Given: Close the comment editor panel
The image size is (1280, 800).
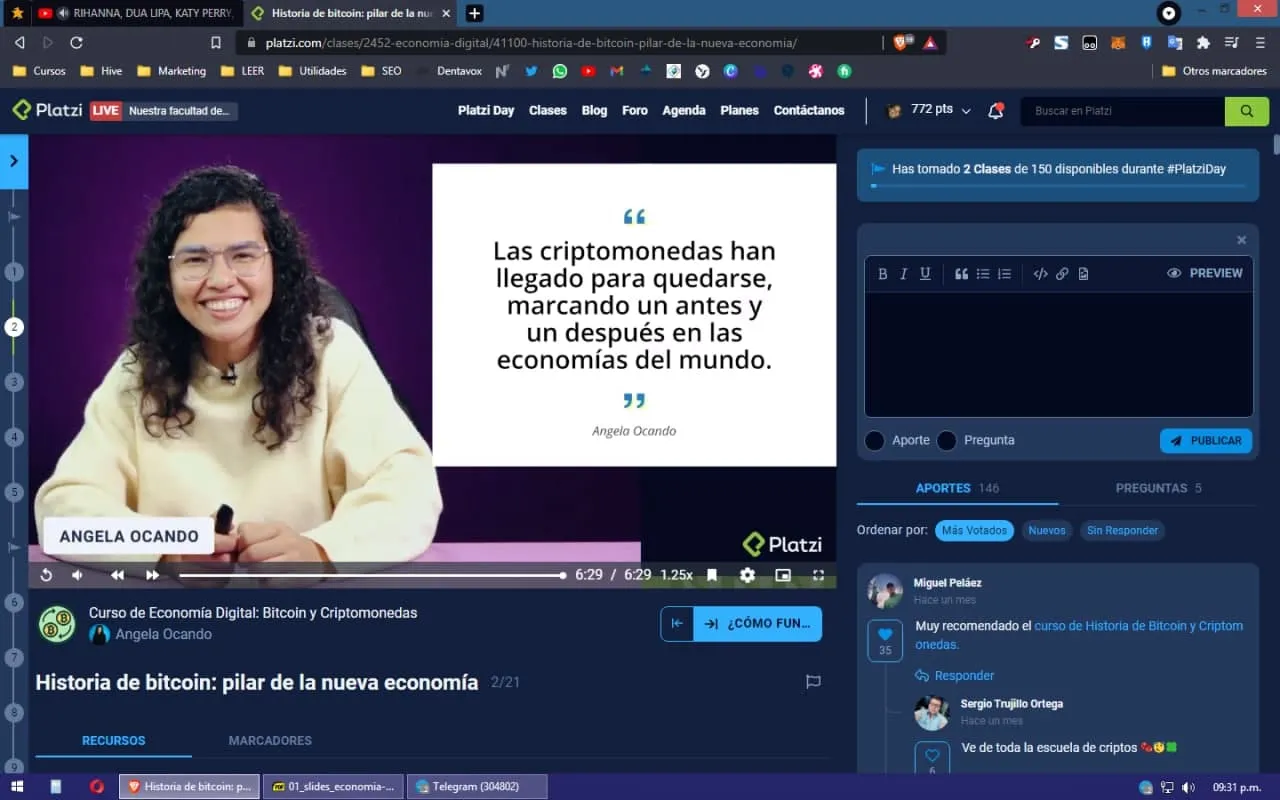Looking at the screenshot, I should pos(1241,240).
